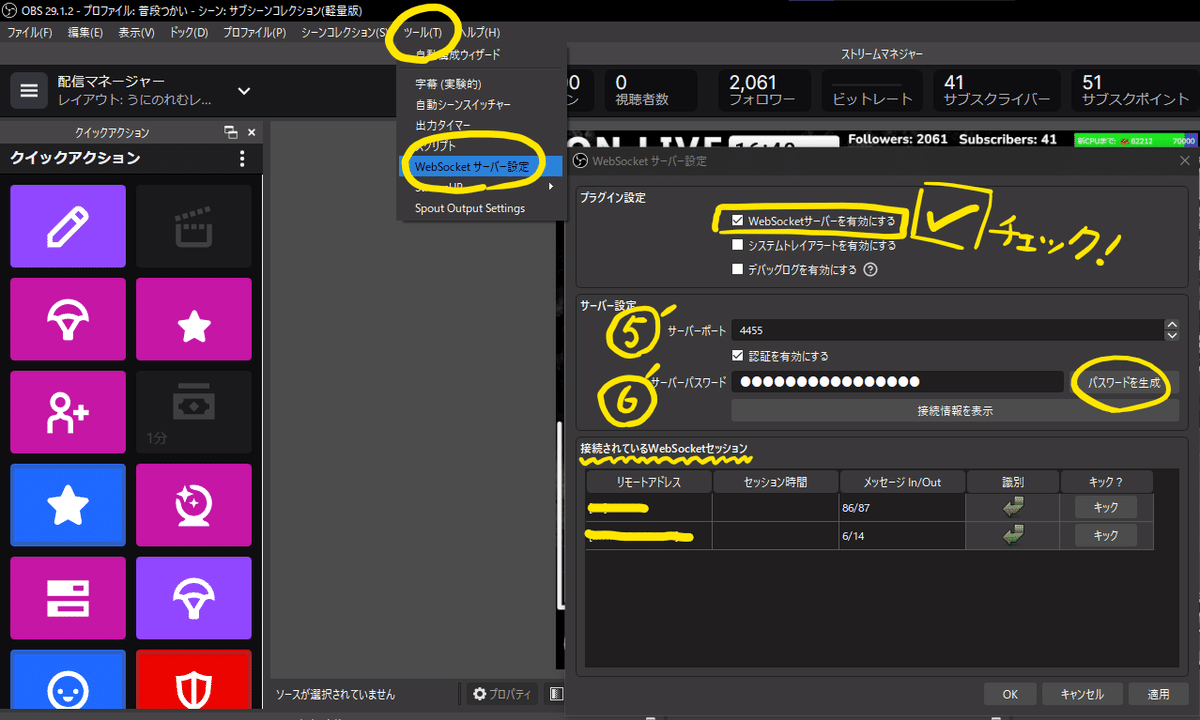Expand the 配信マネージャー layout chevron dropdown
The image size is (1200, 720).
[244, 91]
